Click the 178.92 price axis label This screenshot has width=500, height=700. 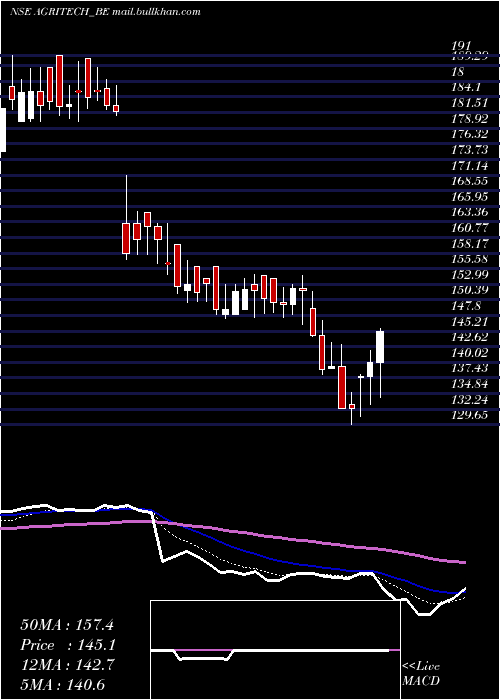tap(470, 118)
